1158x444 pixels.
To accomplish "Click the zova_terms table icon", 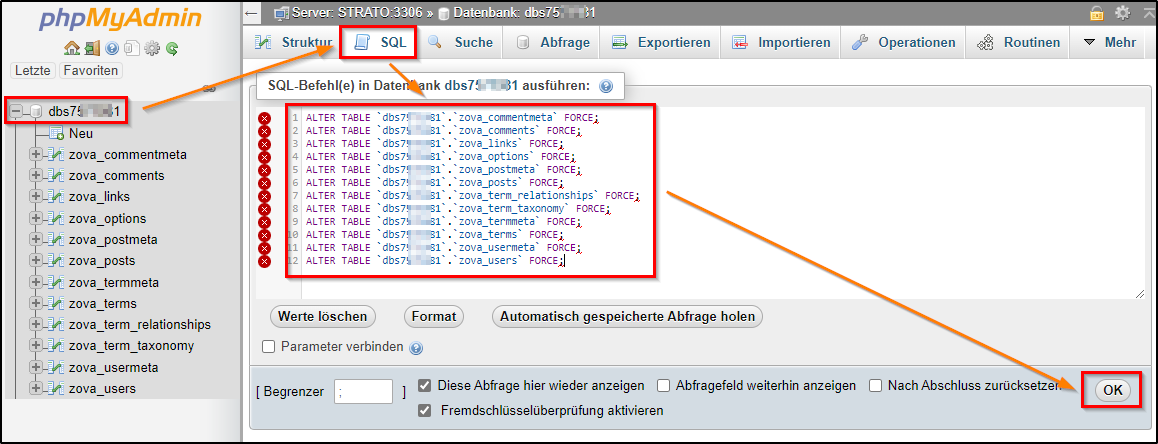I will [55, 303].
